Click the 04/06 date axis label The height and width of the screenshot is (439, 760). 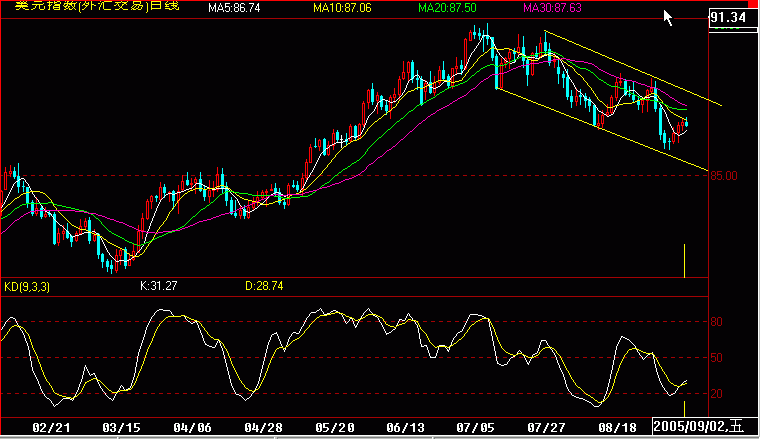[192, 428]
